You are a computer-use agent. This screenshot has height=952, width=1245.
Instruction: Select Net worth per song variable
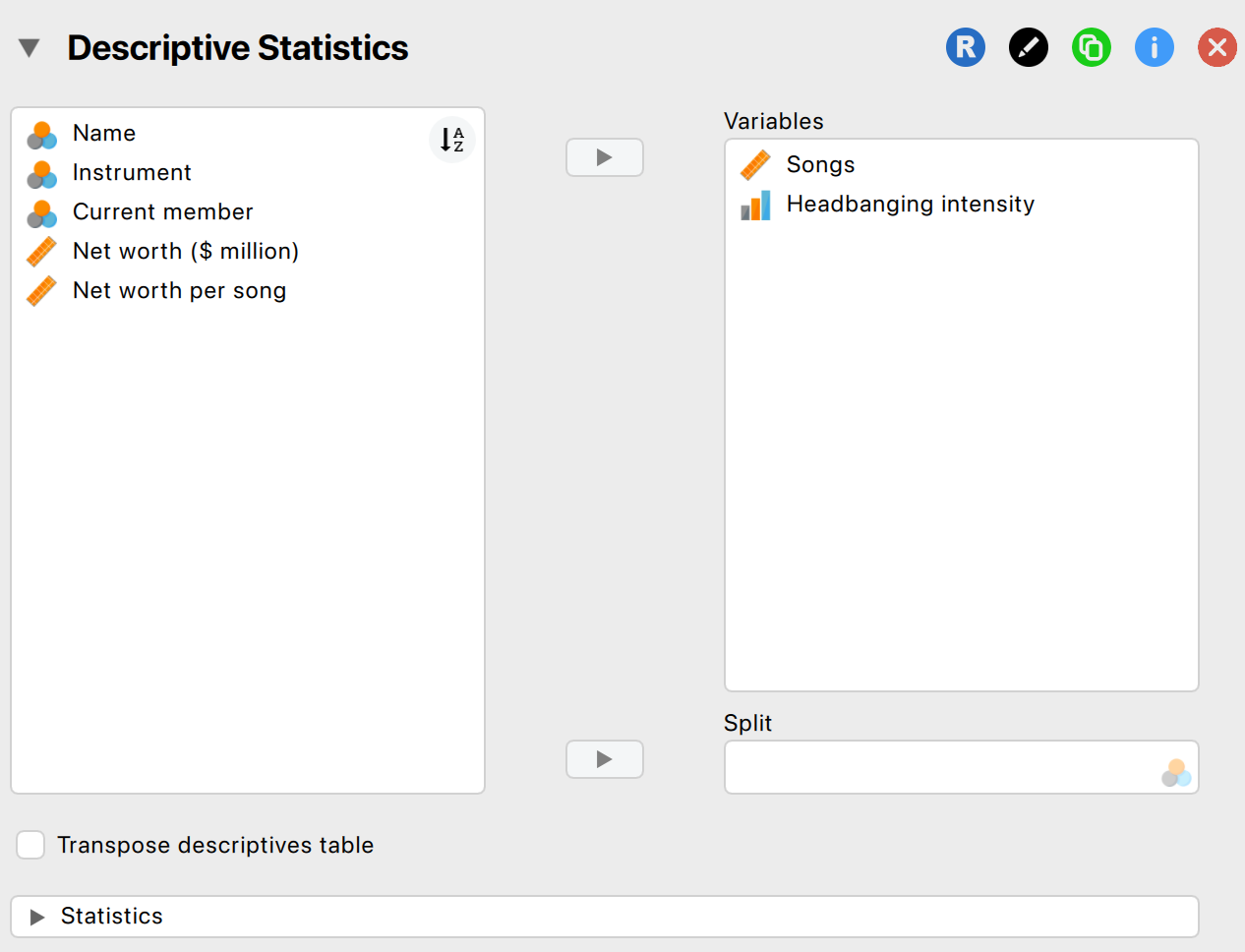[x=179, y=291]
